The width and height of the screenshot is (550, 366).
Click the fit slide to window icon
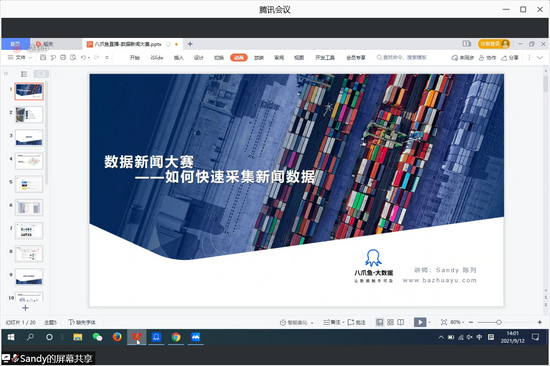(444, 322)
